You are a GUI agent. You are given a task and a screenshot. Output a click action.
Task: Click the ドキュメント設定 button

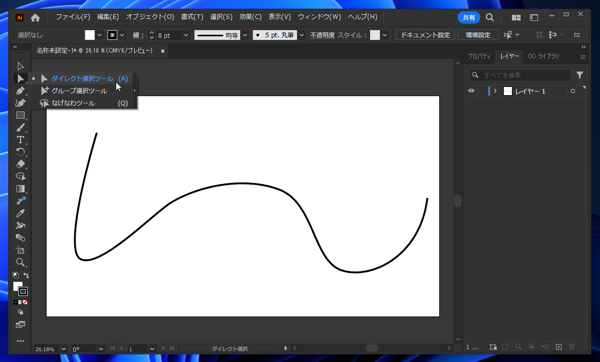pos(425,35)
